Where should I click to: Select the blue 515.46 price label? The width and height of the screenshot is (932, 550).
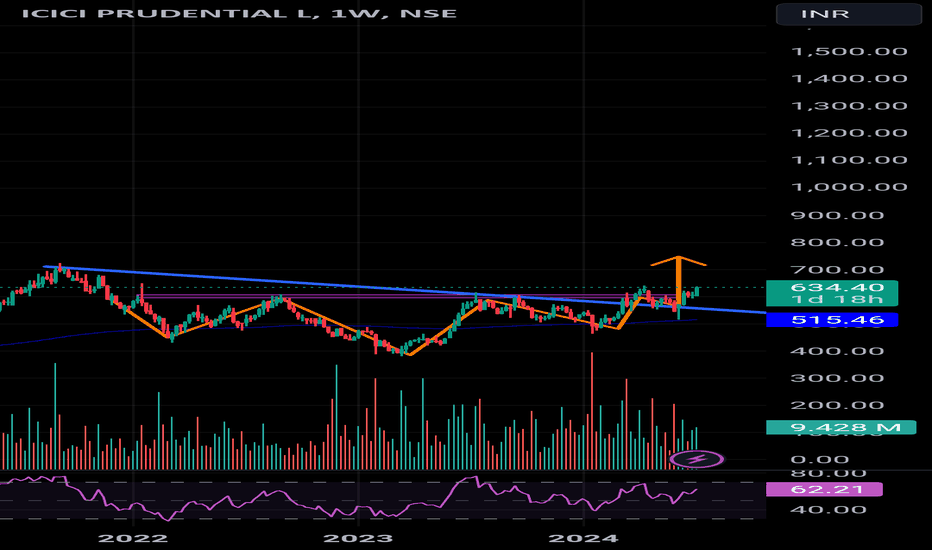pyautogui.click(x=832, y=320)
